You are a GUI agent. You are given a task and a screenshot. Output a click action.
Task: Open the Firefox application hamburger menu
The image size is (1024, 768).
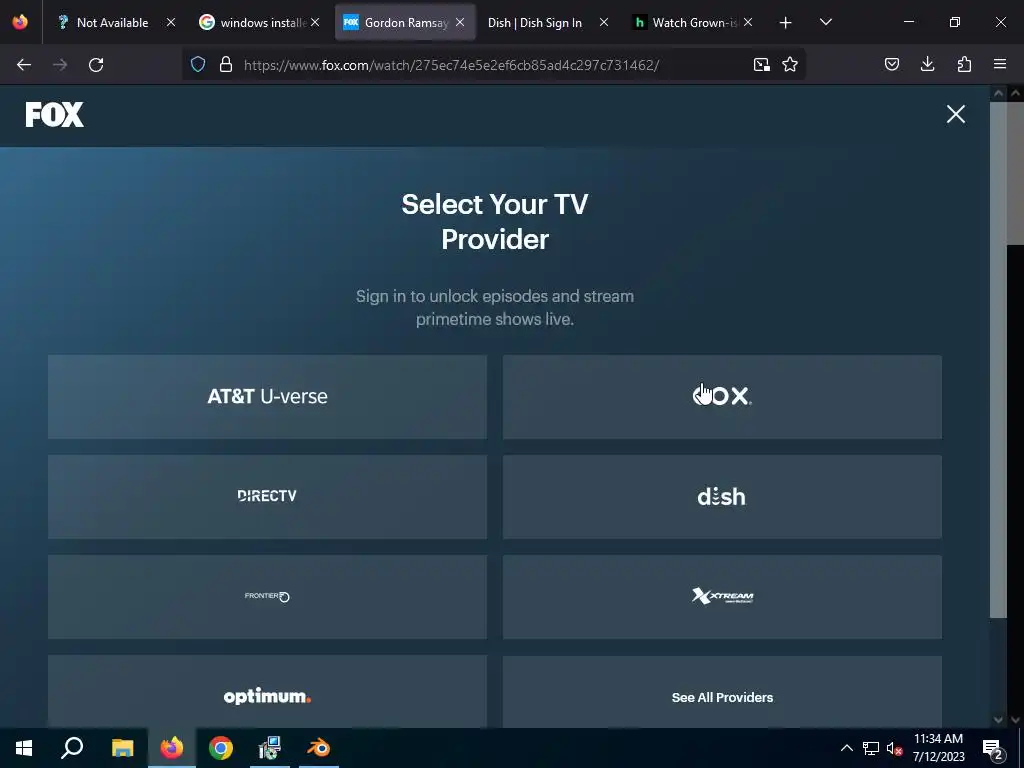click(1000, 64)
